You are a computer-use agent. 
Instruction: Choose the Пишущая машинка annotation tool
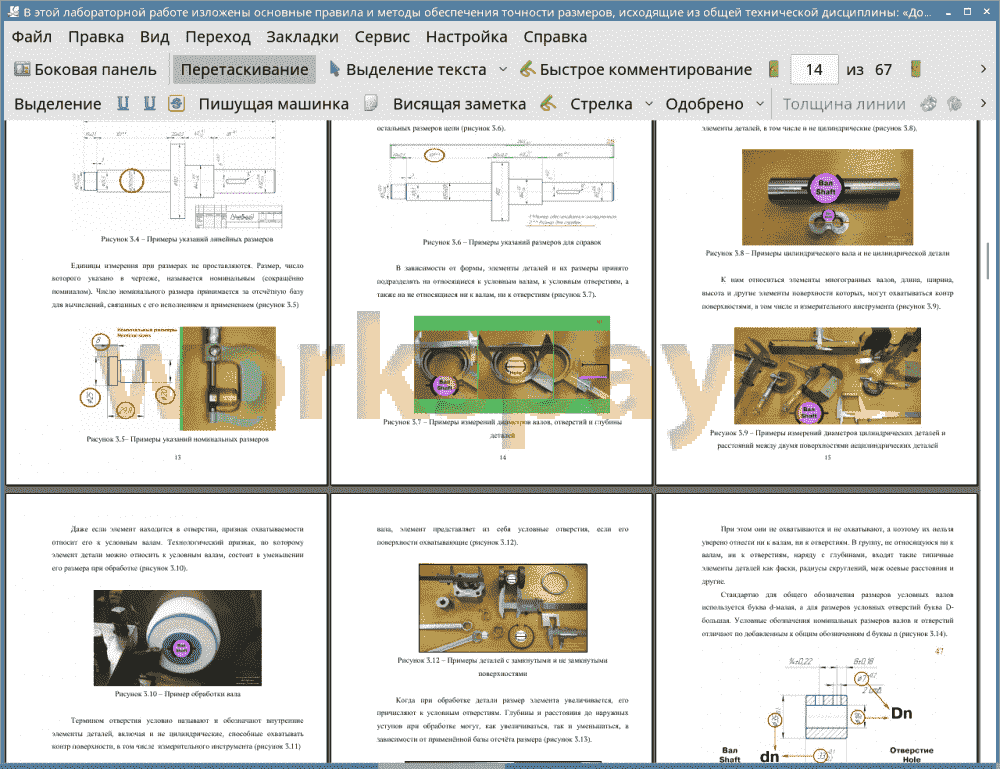[x=274, y=104]
